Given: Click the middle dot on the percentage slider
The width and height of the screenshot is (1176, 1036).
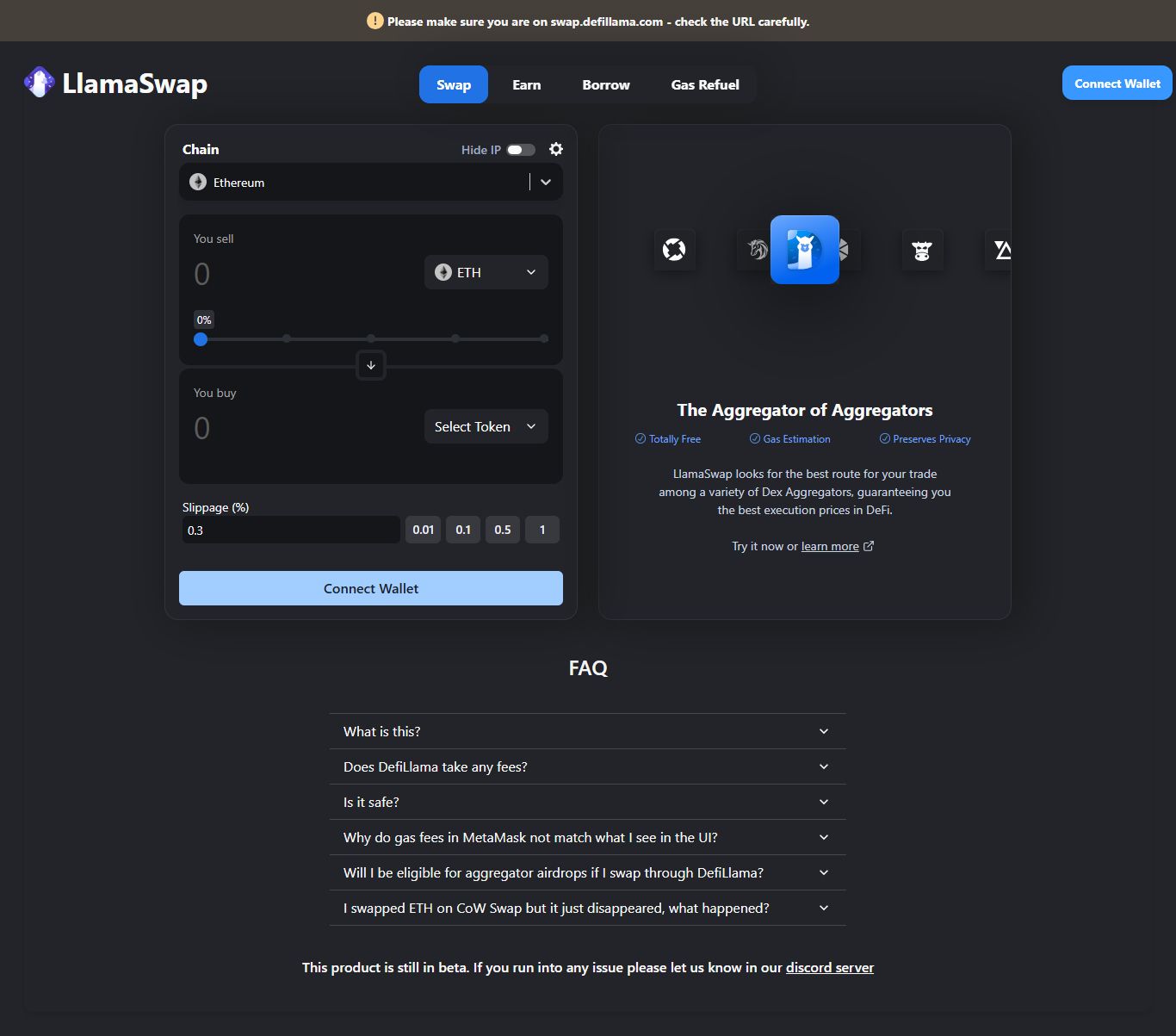Looking at the screenshot, I should click(371, 338).
